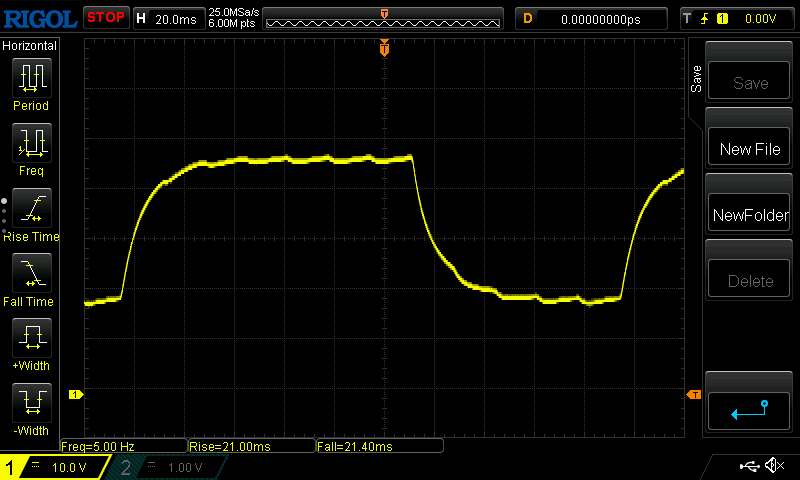
Task: Toggle the muted speaker sound icon
Action: (773, 466)
